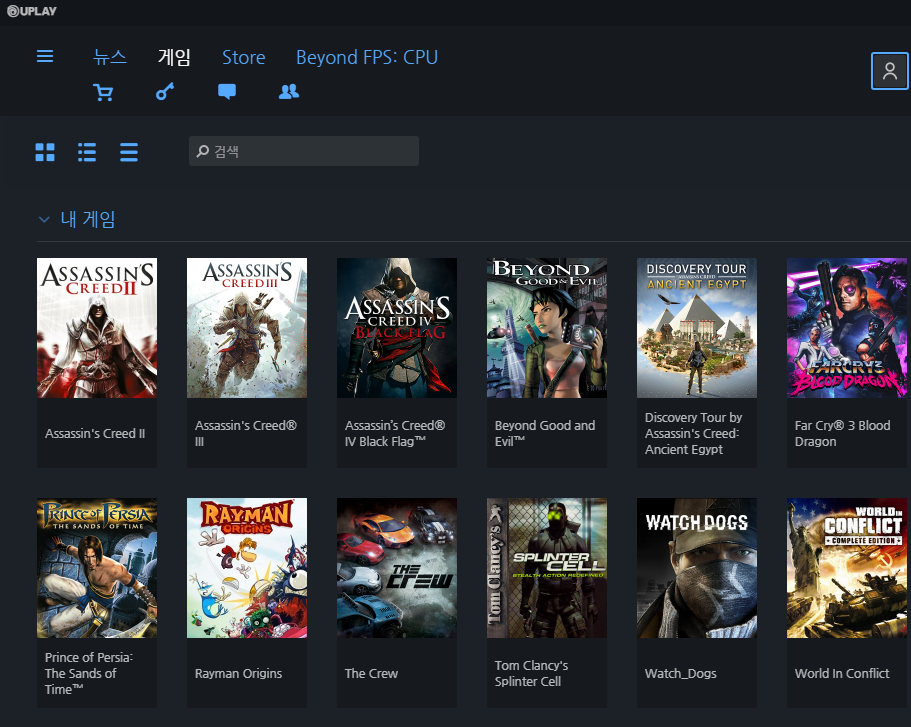This screenshot has width=911, height=727.
Task: Click the 내 게임 section heading
Action: tap(88, 219)
